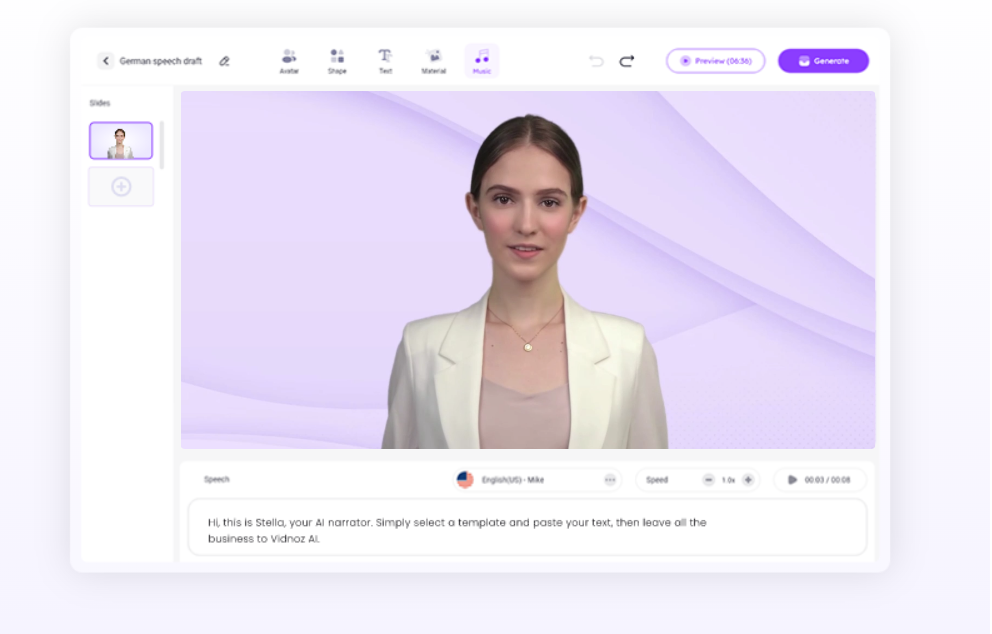Image resolution: width=992 pixels, height=634 pixels.
Task: Click the Preview (06:36) button
Action: (716, 61)
